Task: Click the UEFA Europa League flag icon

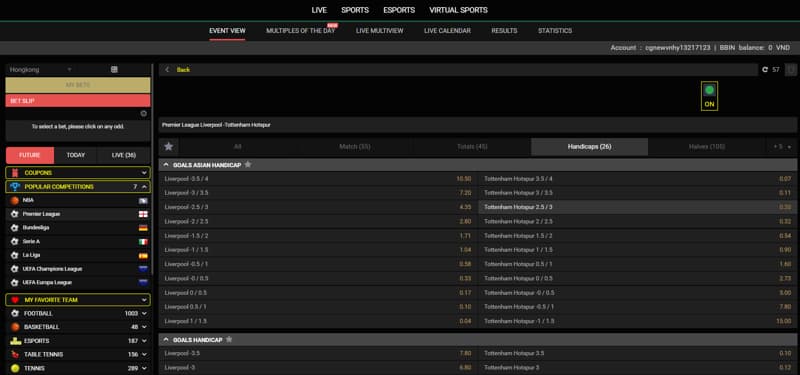Action: pyautogui.click(x=143, y=283)
